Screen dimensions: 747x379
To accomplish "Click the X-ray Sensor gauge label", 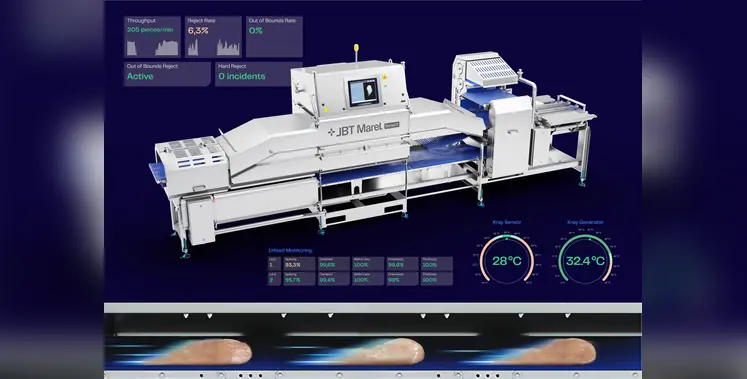I will tap(506, 222).
